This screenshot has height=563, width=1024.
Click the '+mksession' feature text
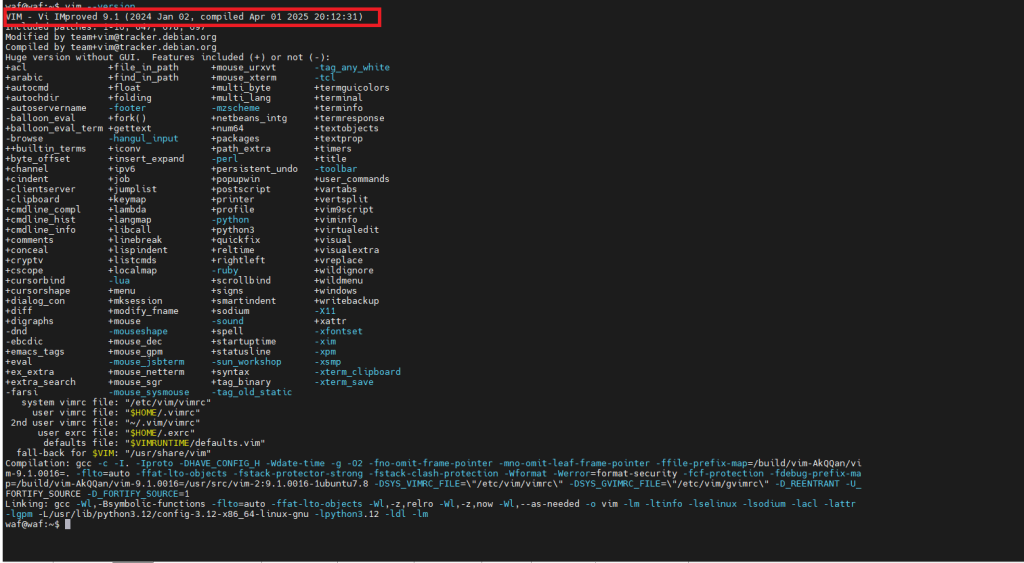(135, 300)
